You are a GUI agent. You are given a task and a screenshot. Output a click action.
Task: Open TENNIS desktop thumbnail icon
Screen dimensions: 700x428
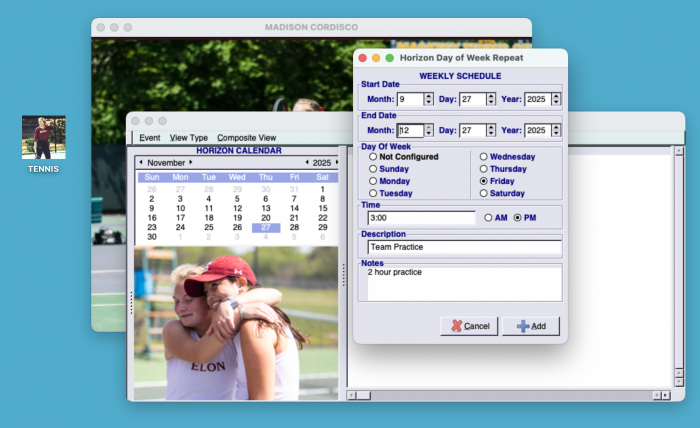coord(44,138)
